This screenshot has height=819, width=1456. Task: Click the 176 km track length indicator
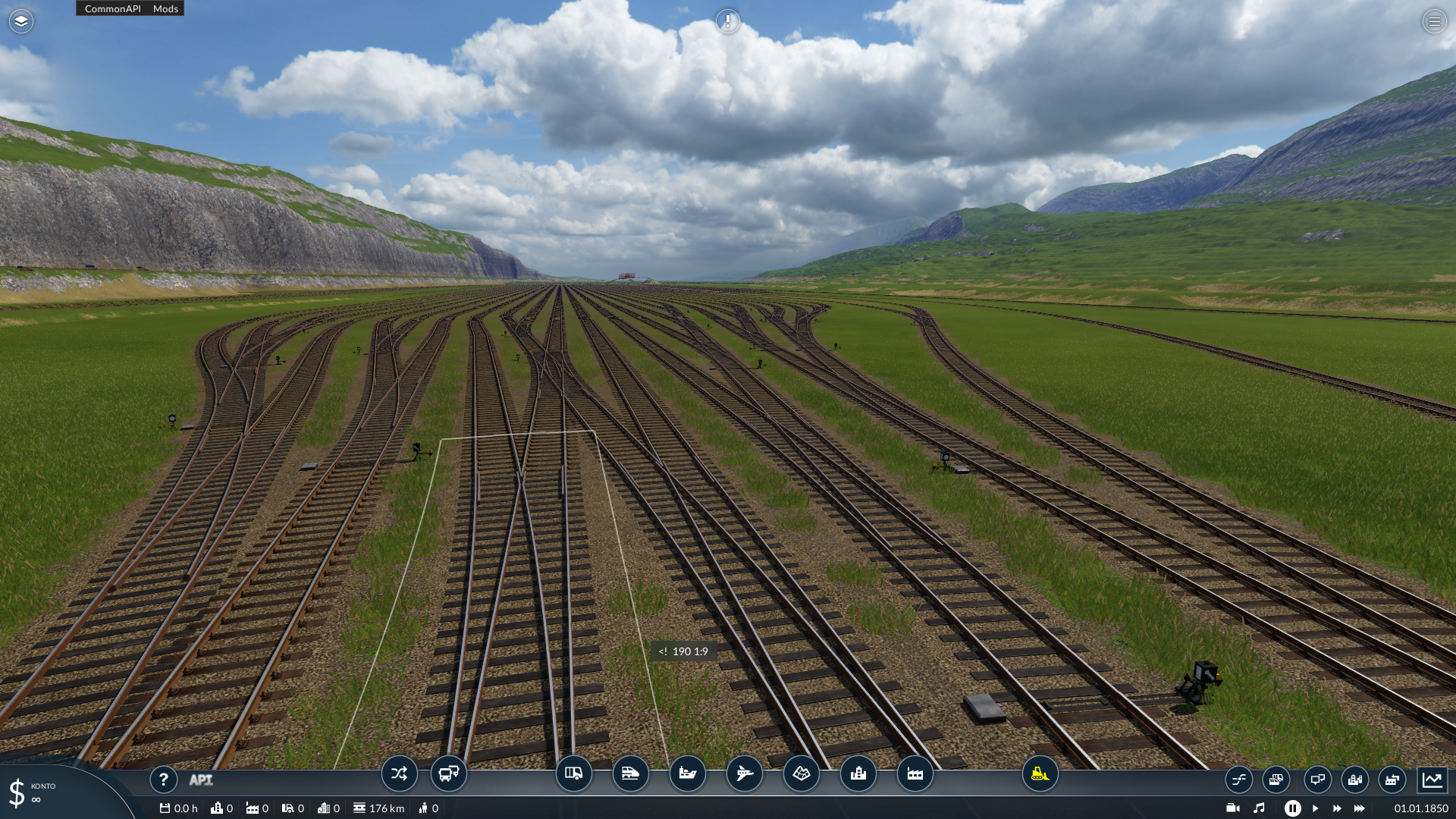pyautogui.click(x=378, y=808)
